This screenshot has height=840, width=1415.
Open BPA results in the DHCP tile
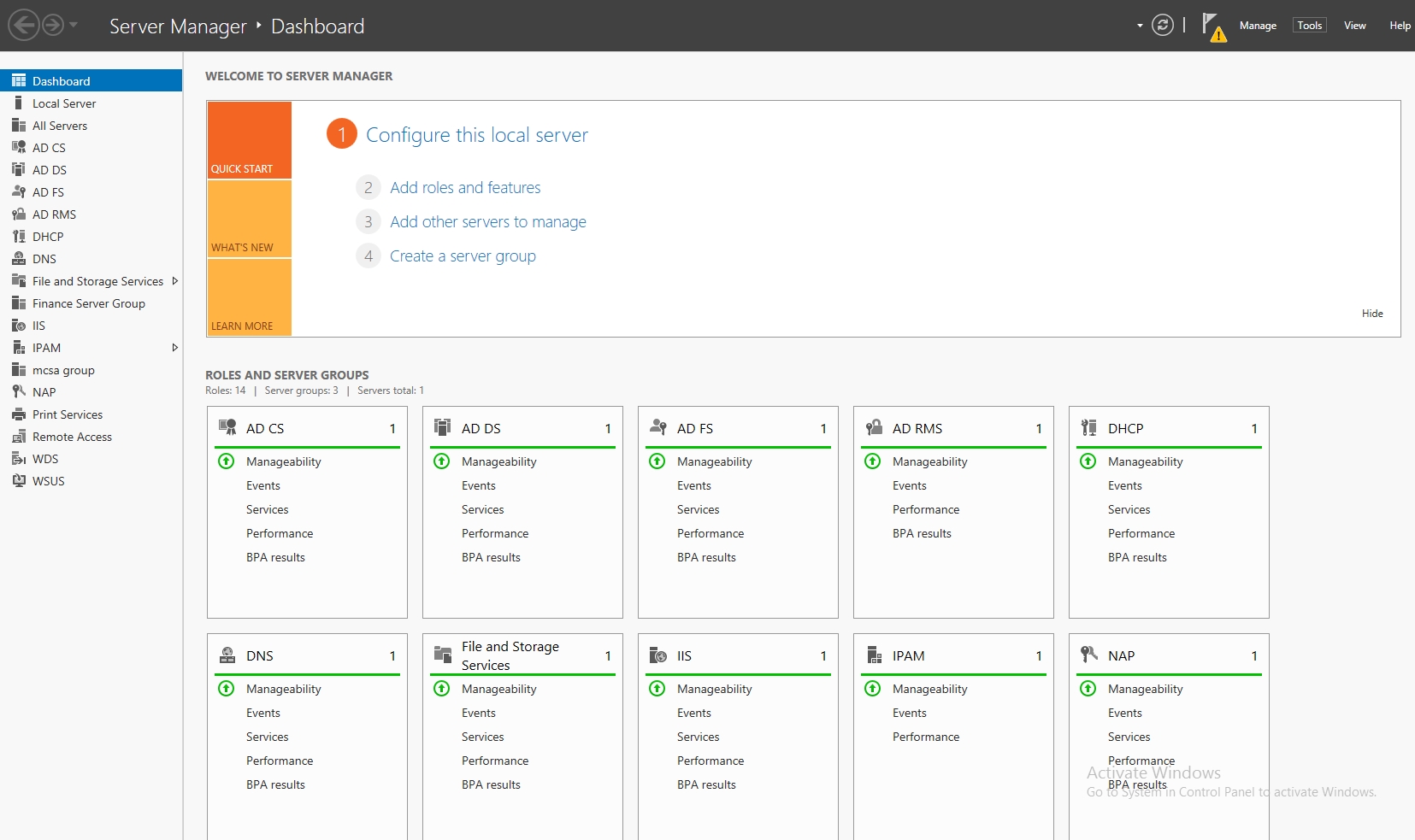[1137, 557]
